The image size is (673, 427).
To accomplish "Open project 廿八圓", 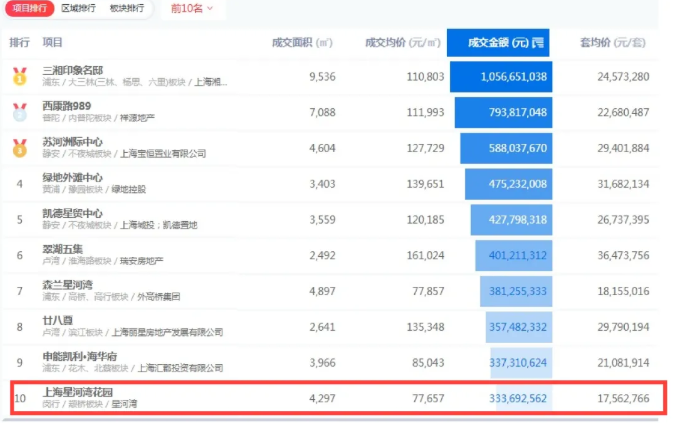I will tap(58, 321).
